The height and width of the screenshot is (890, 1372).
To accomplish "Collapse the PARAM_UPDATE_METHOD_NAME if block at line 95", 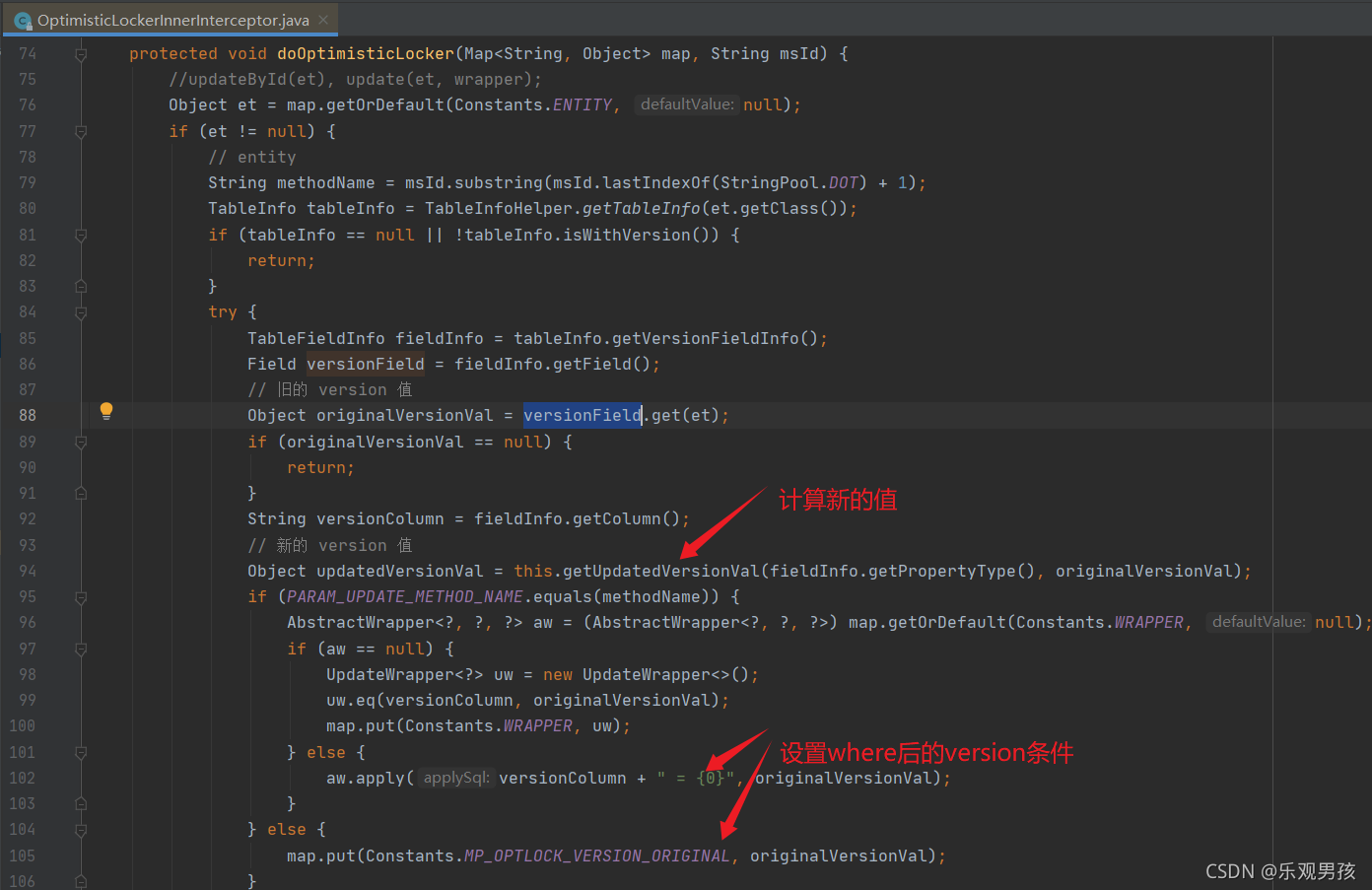I will click(x=81, y=597).
